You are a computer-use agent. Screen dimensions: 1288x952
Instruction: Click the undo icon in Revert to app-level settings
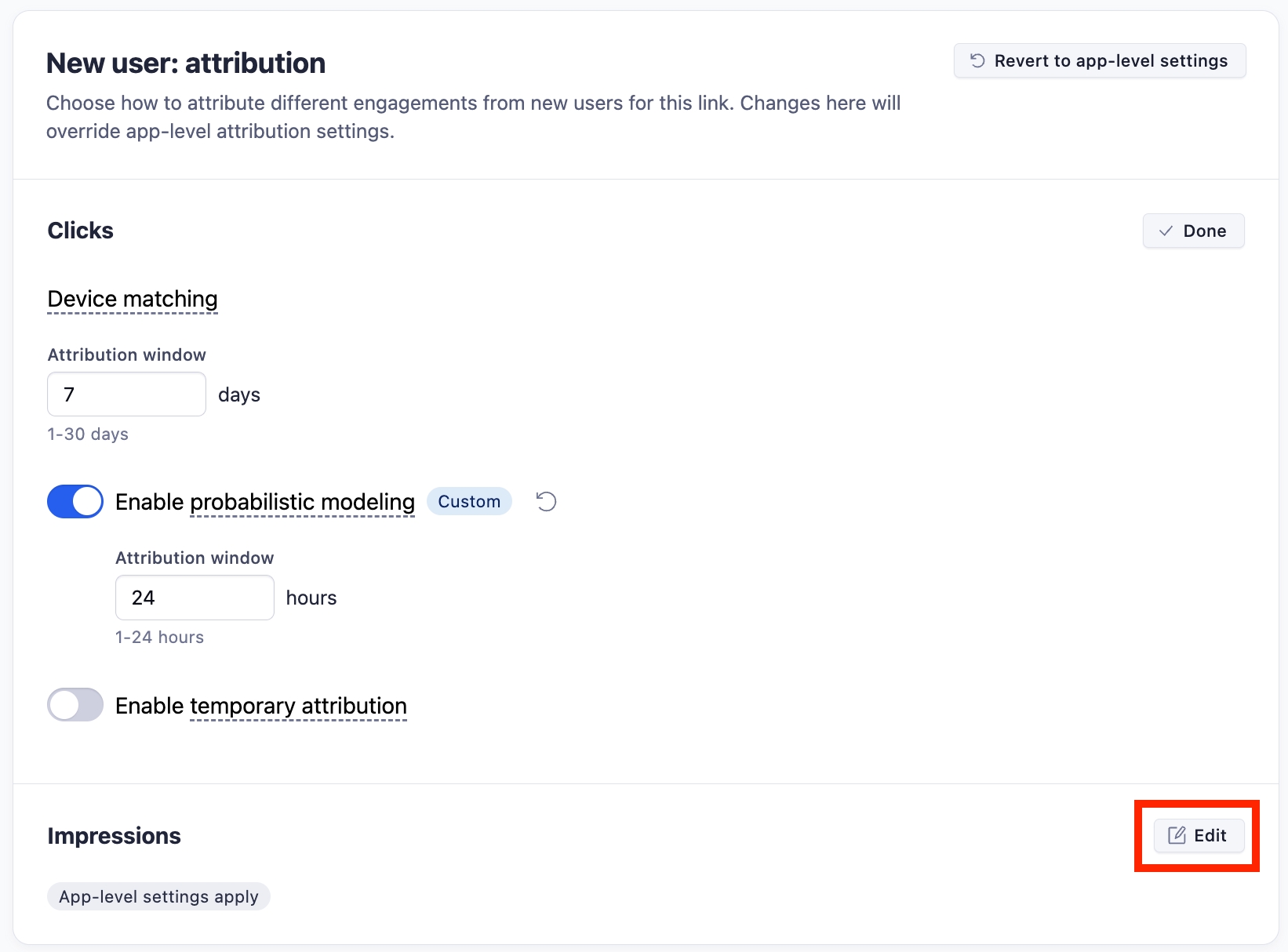click(977, 60)
